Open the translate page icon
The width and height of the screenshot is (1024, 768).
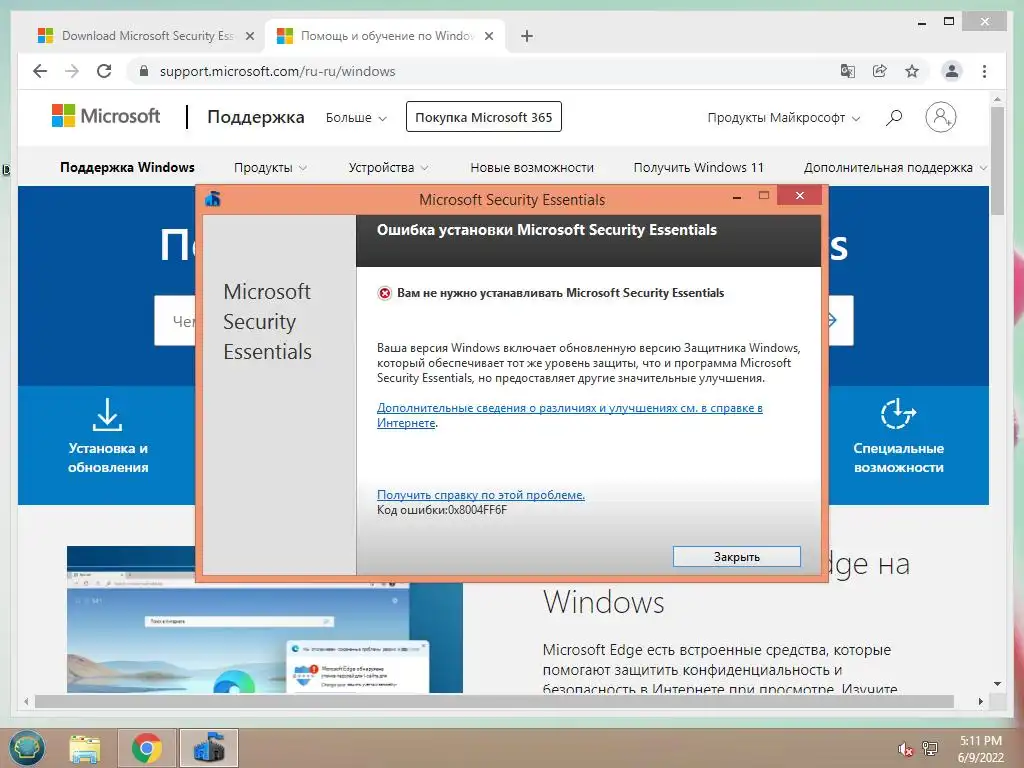pyautogui.click(x=848, y=71)
